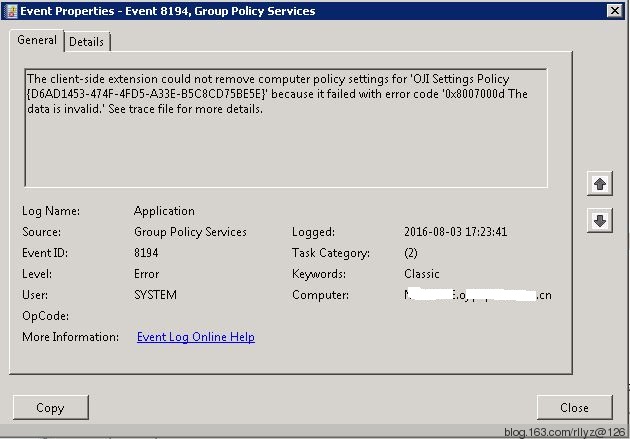The height and width of the screenshot is (439, 630).
Task: Click the Logged timestamp 2016-08-03 17:23:41
Action: (x=456, y=232)
